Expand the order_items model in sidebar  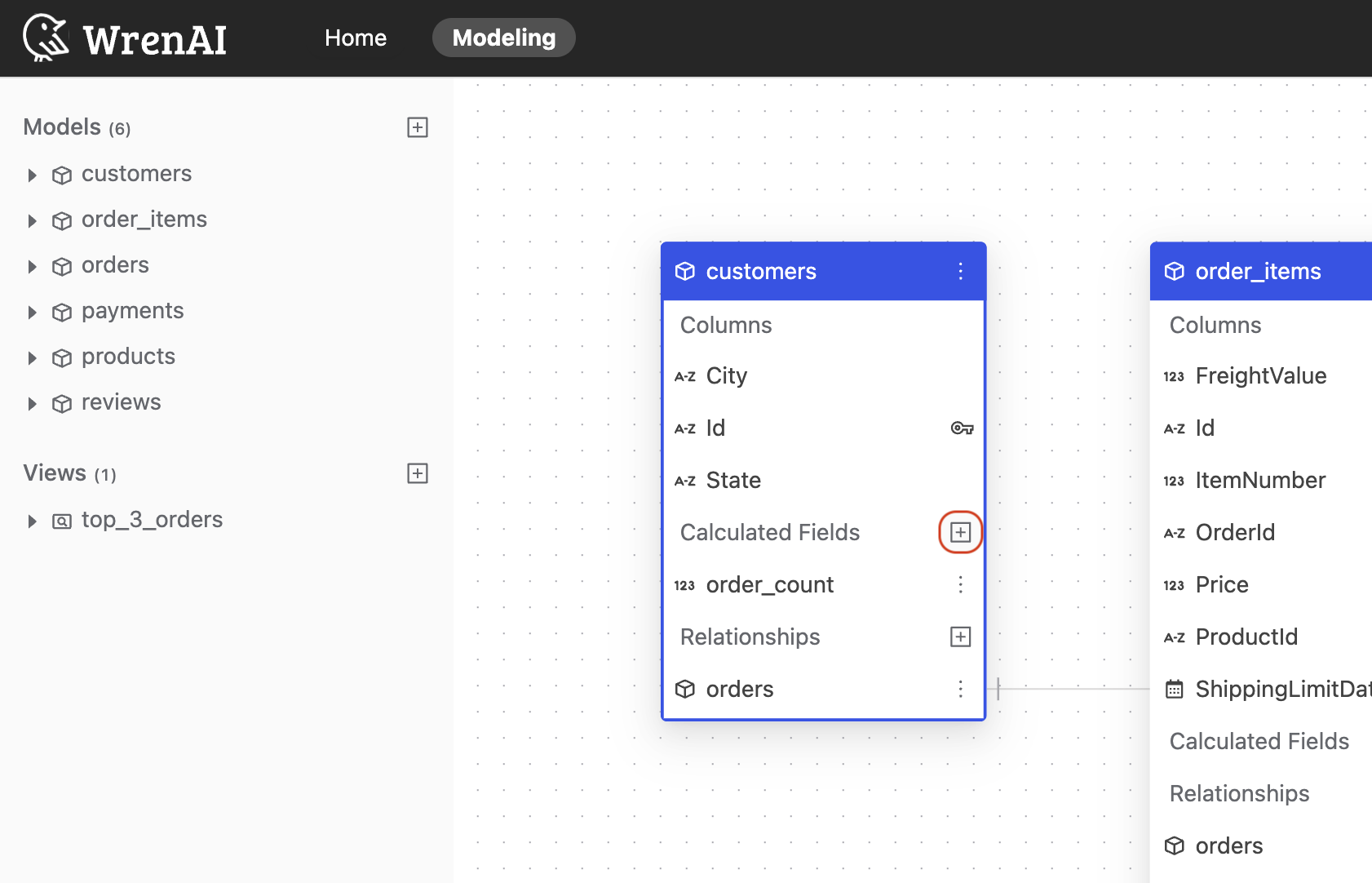(32, 220)
